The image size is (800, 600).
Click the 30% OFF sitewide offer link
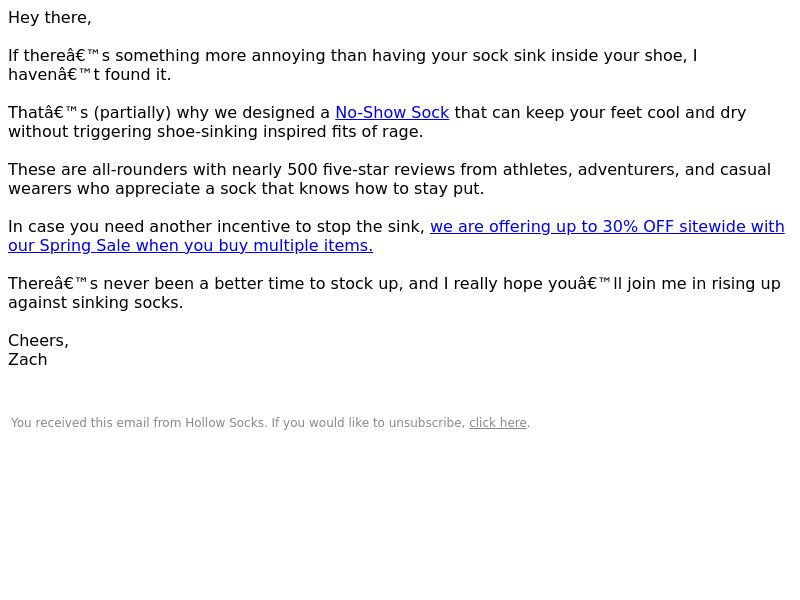coord(607,227)
